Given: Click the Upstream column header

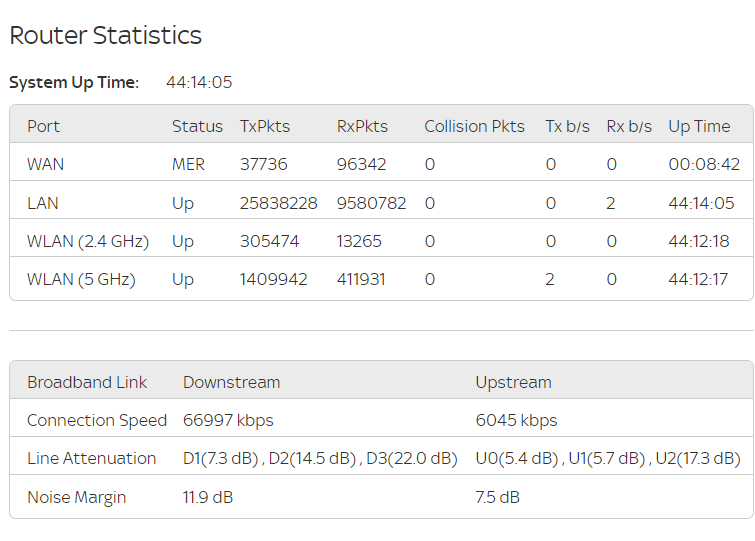Looking at the screenshot, I should (513, 382).
